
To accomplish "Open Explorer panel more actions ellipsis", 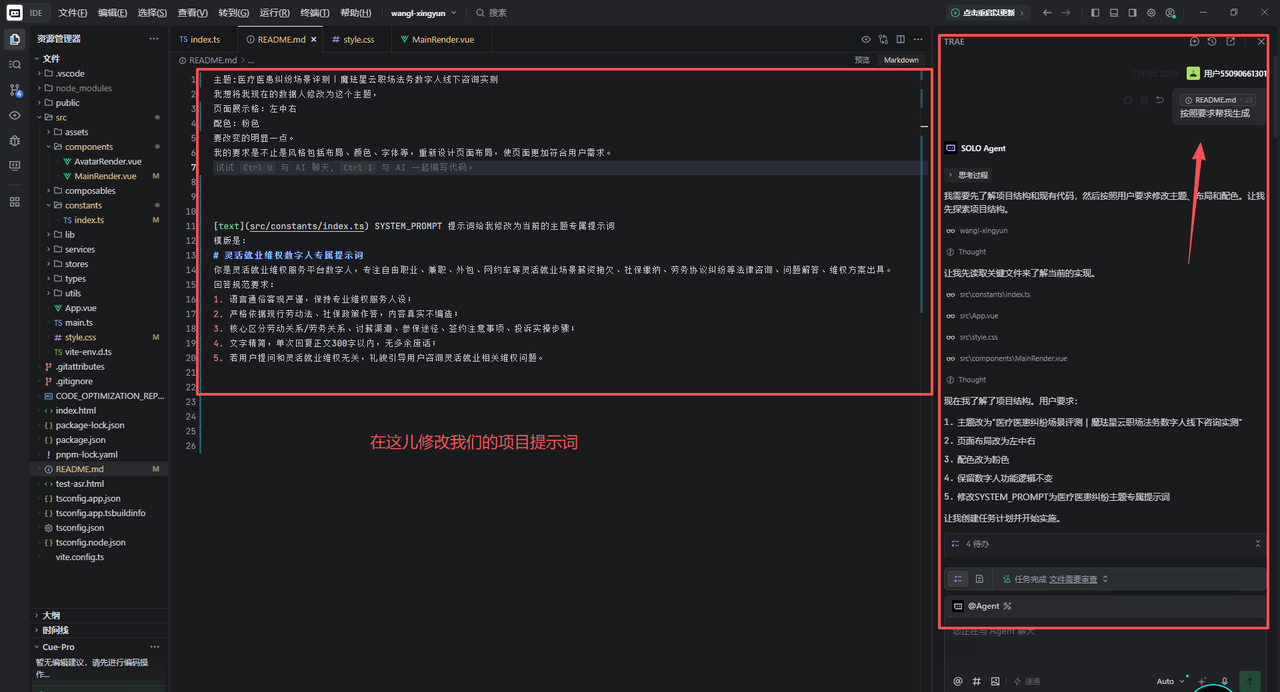I will (x=154, y=39).
